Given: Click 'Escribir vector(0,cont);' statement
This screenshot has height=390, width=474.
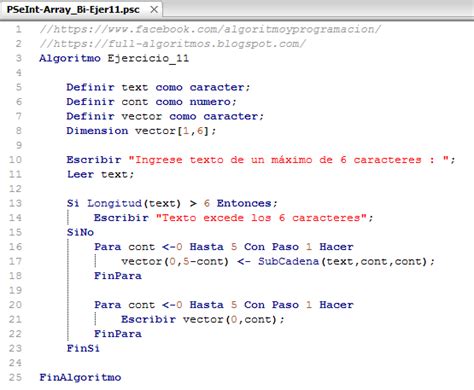Looking at the screenshot, I should coord(203,320).
